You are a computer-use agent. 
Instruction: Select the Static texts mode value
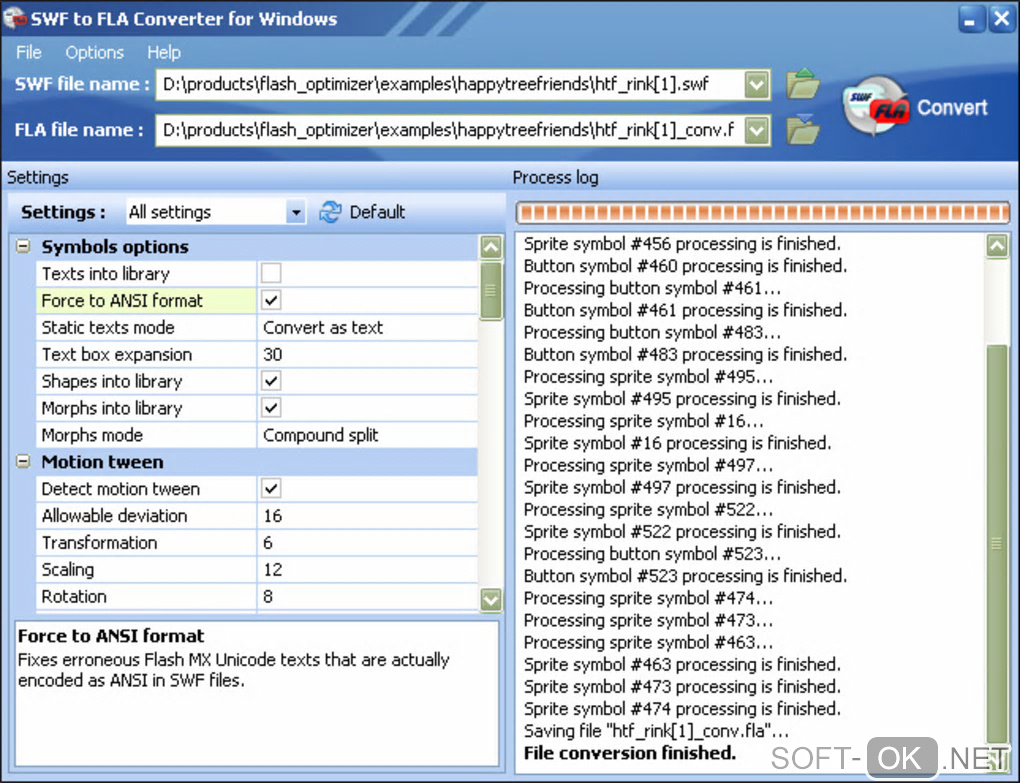pyautogui.click(x=368, y=327)
